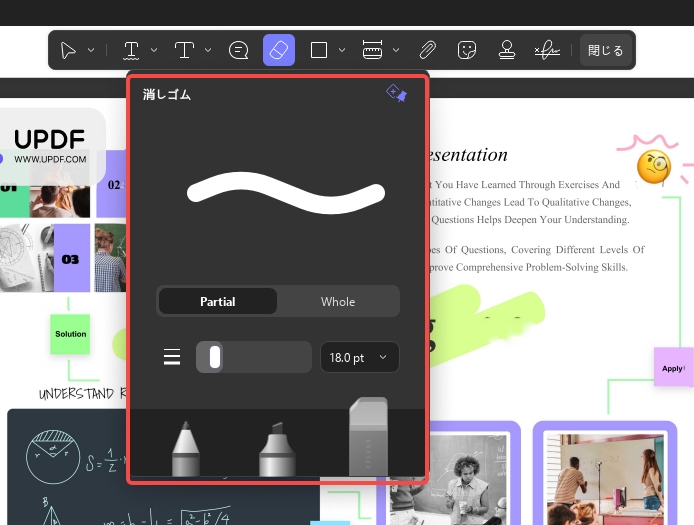Select the eraser tool in panel

pyautogui.click(x=368, y=436)
